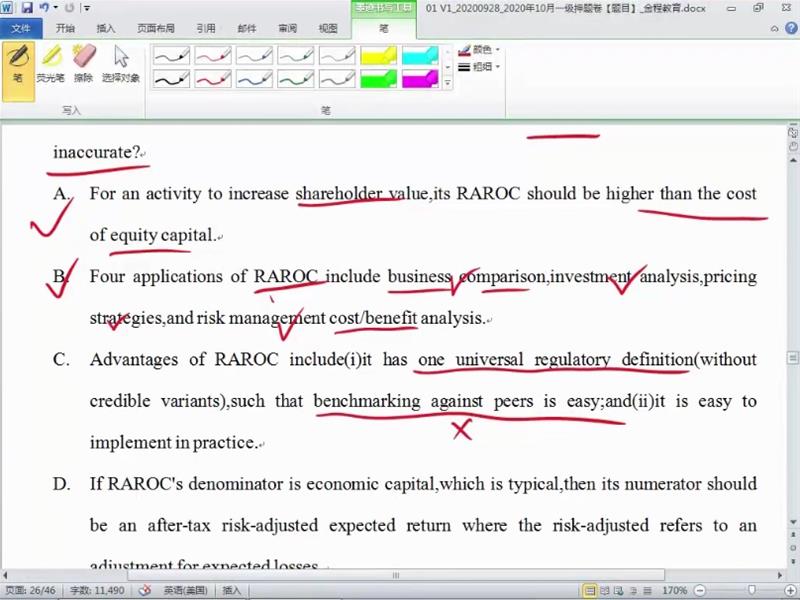
Task: Open the pen Thickness (粗细) dropdown
Action: point(479,67)
